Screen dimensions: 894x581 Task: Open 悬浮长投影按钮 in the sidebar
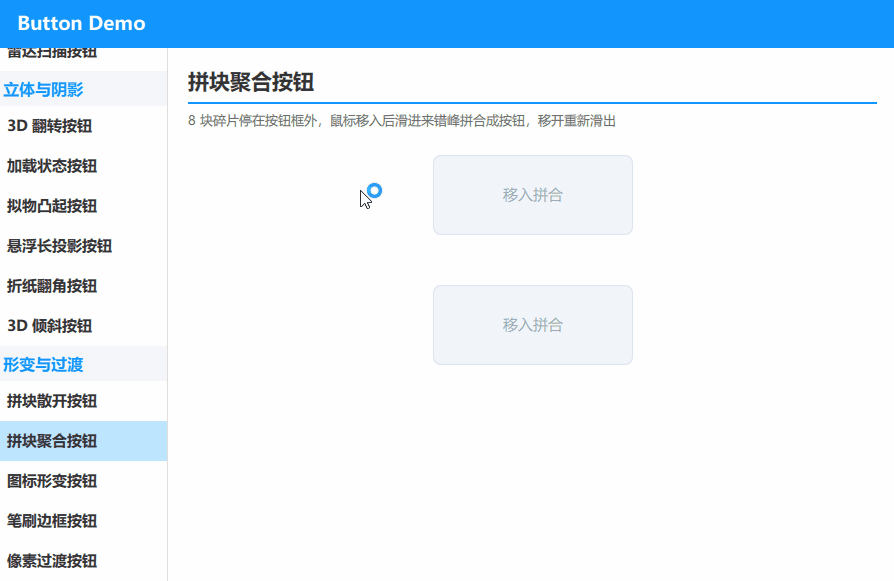coord(83,246)
